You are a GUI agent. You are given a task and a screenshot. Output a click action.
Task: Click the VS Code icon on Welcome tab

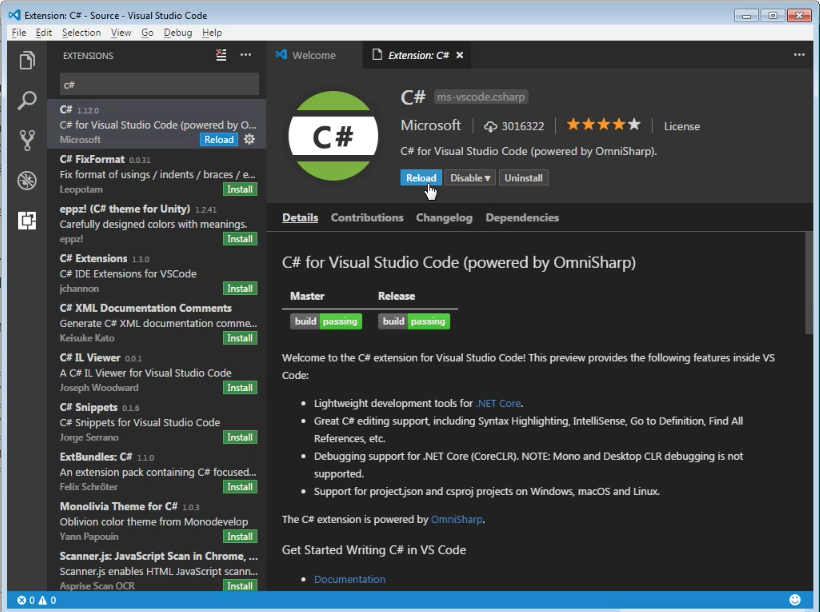click(281, 54)
